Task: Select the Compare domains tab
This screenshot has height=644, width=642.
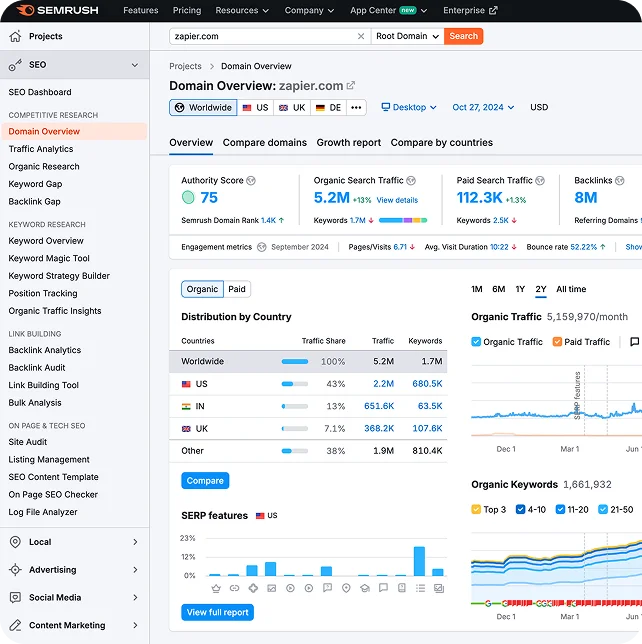Action: tap(265, 143)
